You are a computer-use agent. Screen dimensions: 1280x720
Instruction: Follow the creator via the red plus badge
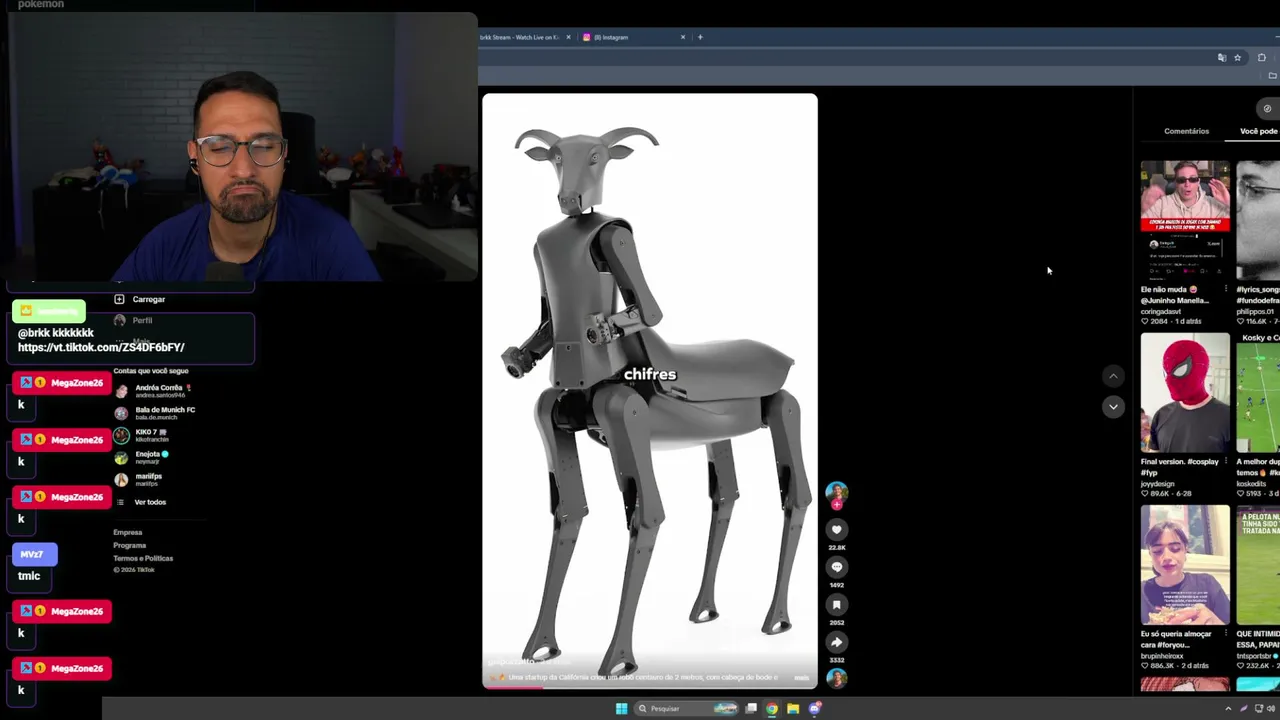(837, 505)
